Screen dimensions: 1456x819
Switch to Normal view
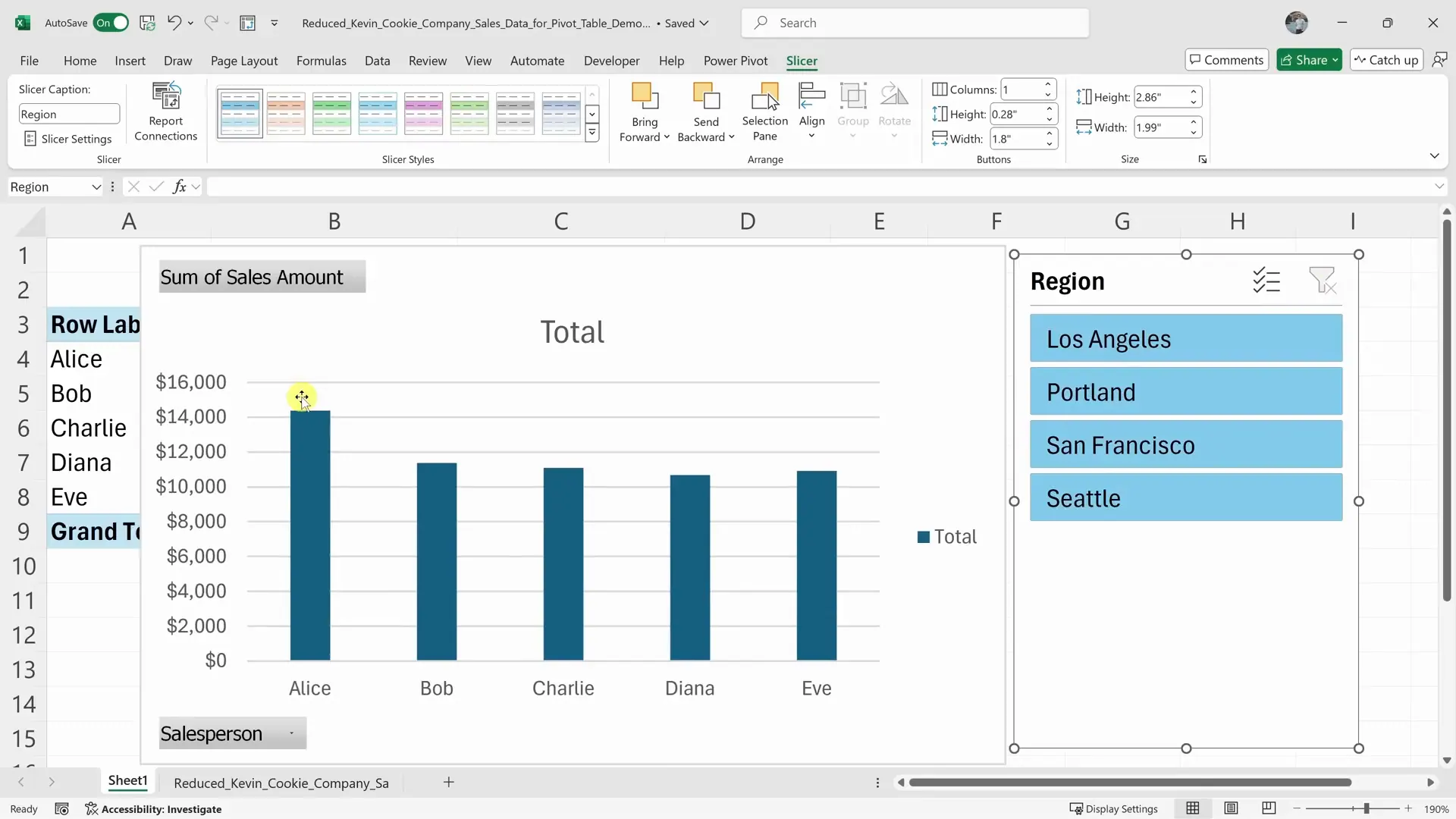point(1193,808)
